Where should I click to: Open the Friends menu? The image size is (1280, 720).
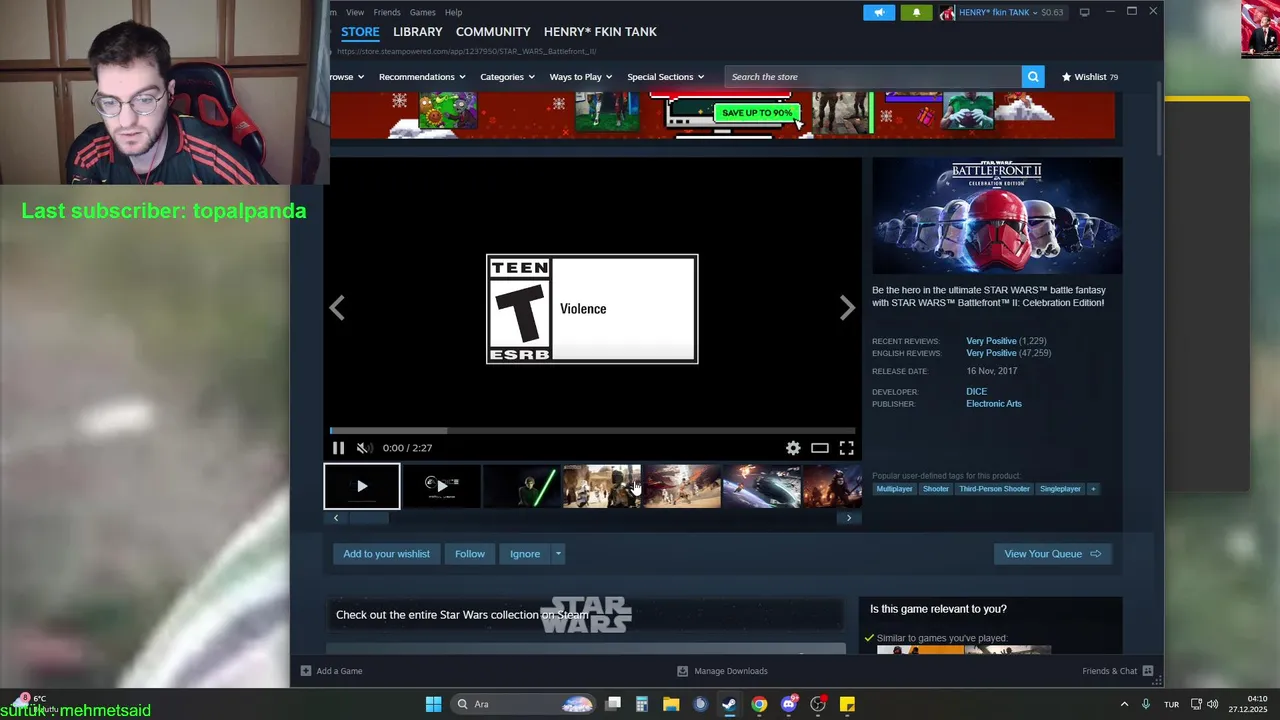pos(387,12)
